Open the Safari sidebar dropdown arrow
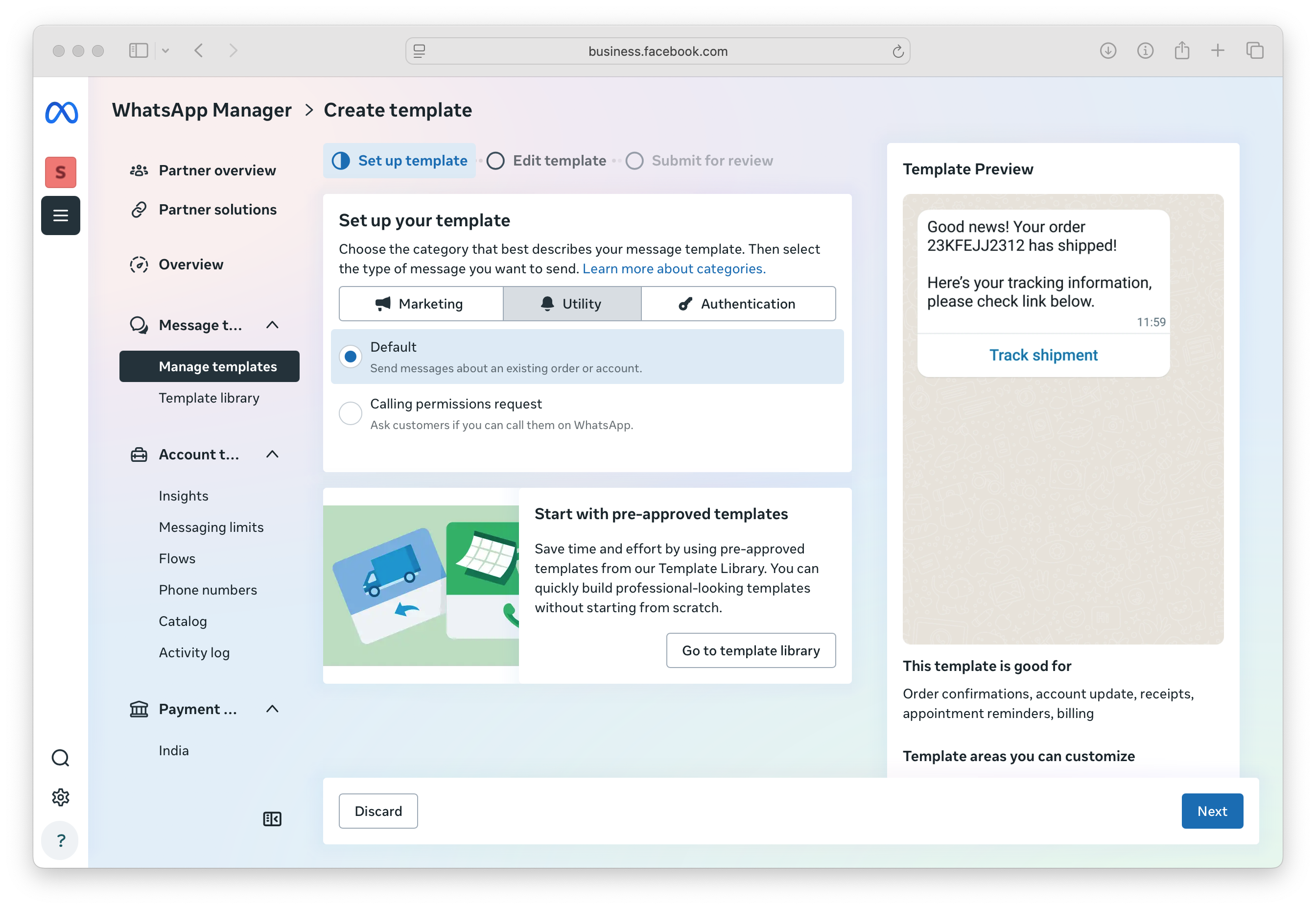The image size is (1316, 909). coord(165,50)
